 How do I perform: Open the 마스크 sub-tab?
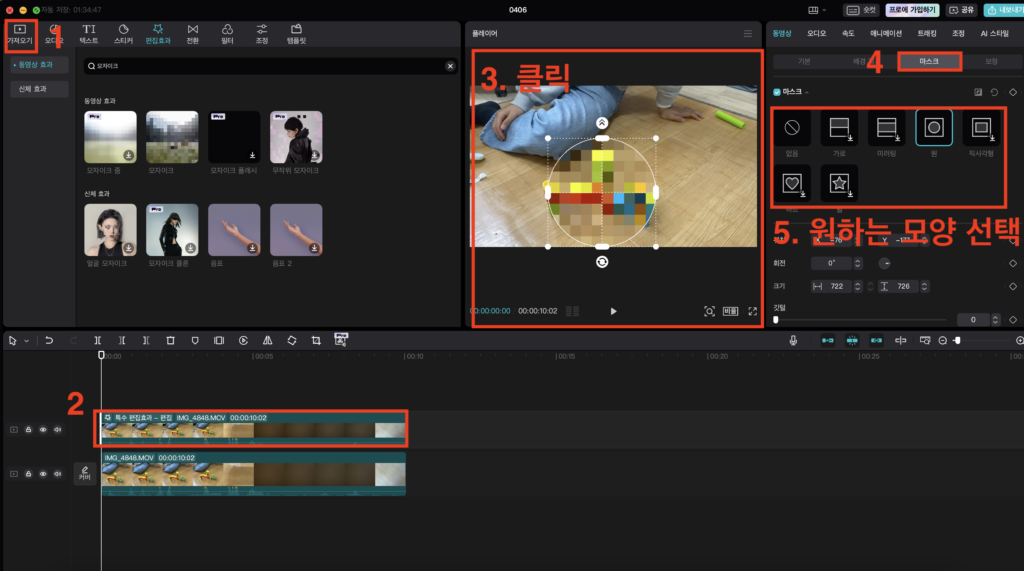(929, 62)
